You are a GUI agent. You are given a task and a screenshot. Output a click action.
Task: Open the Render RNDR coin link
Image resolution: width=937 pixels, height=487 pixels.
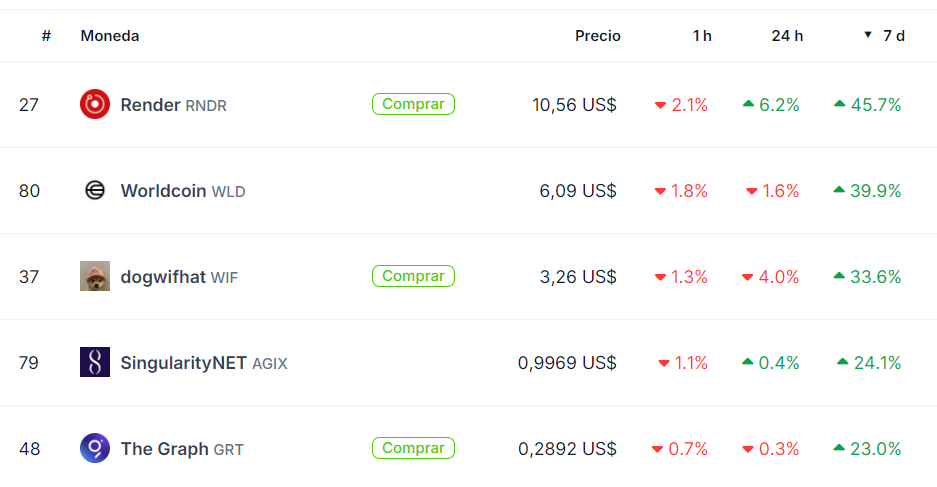coord(173,105)
